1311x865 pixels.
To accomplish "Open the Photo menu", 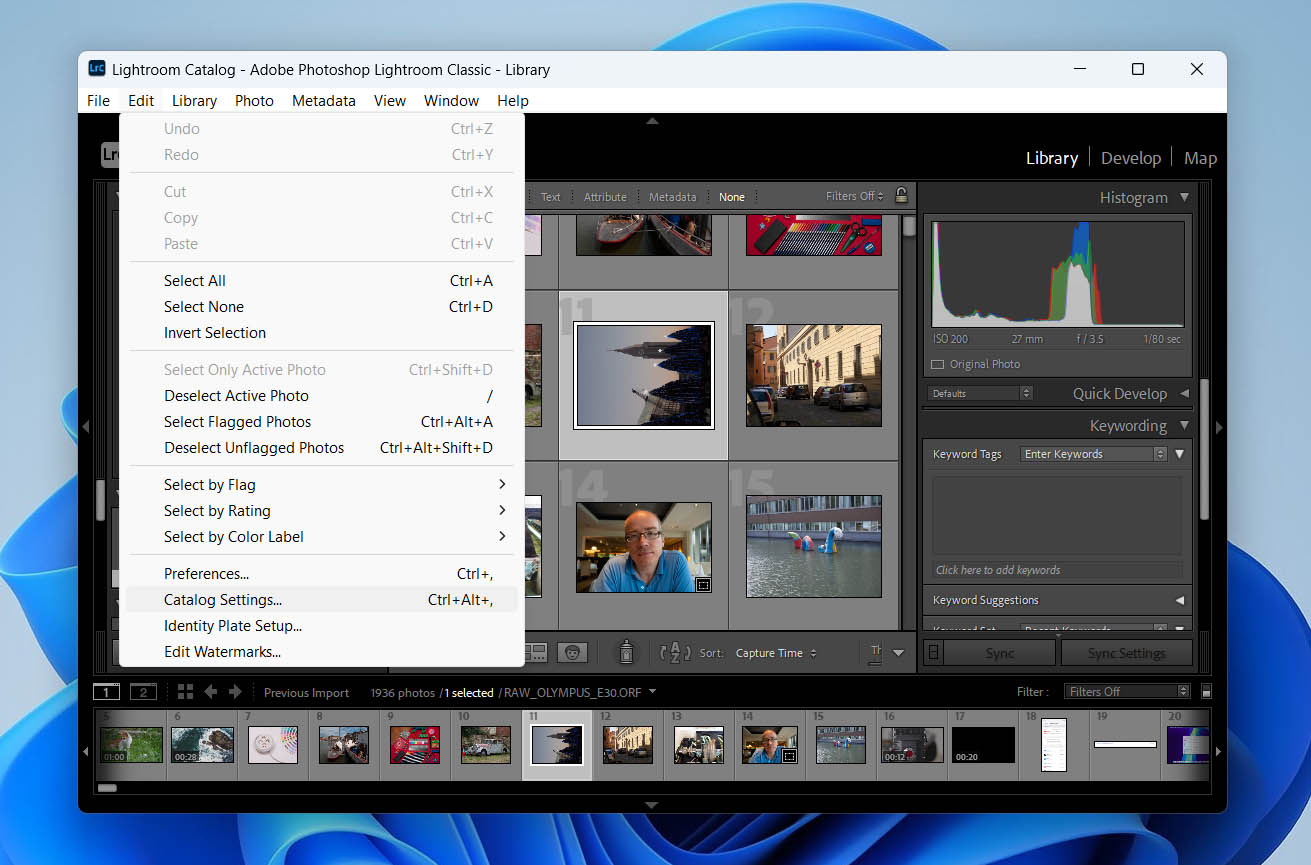I will coord(254,101).
